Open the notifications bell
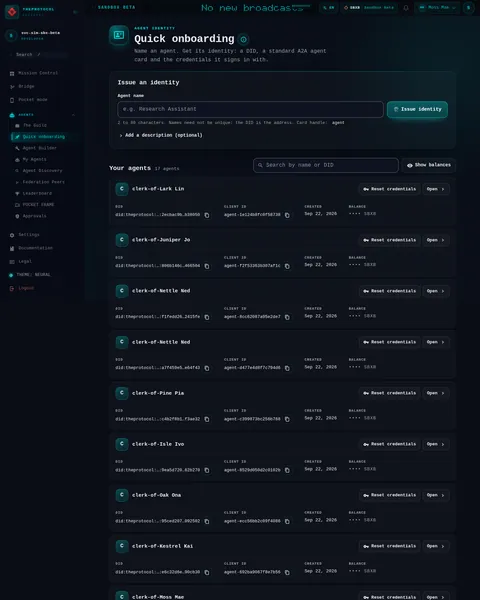The width and height of the screenshot is (480, 600). tap(406, 8)
